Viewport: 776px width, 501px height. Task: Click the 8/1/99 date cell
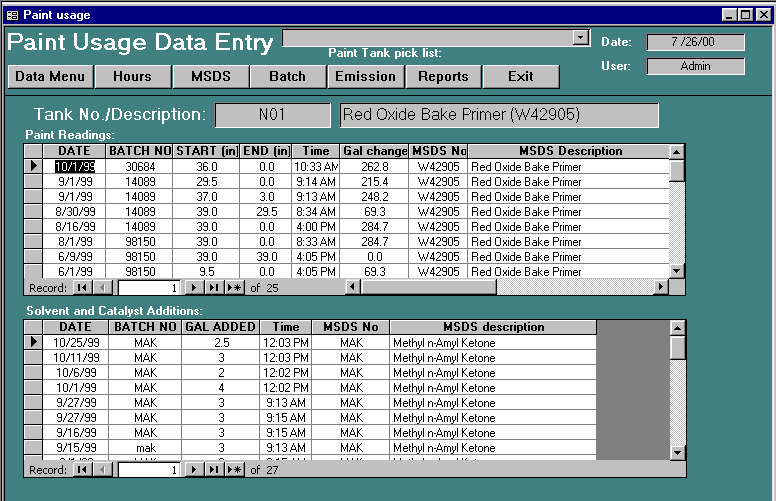pos(75,242)
